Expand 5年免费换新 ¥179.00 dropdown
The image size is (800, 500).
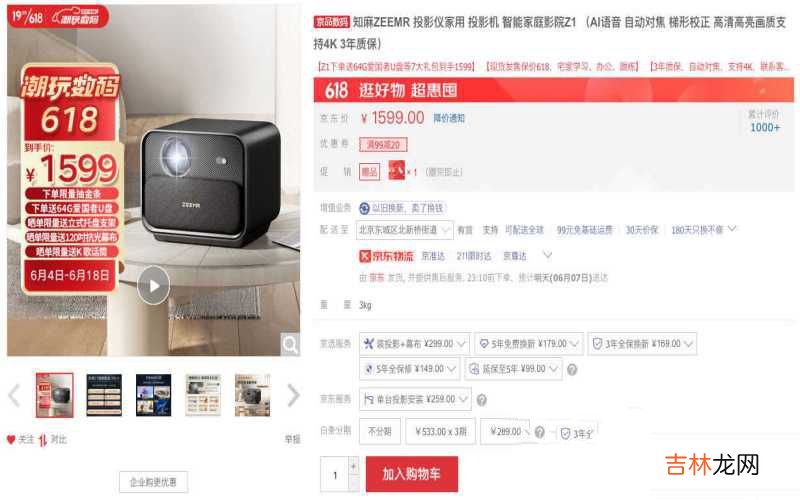529,344
